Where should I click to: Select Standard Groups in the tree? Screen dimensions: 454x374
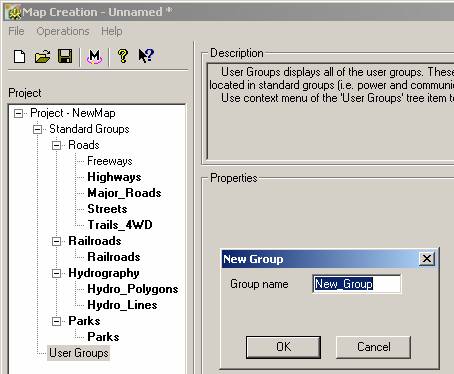tap(89, 129)
